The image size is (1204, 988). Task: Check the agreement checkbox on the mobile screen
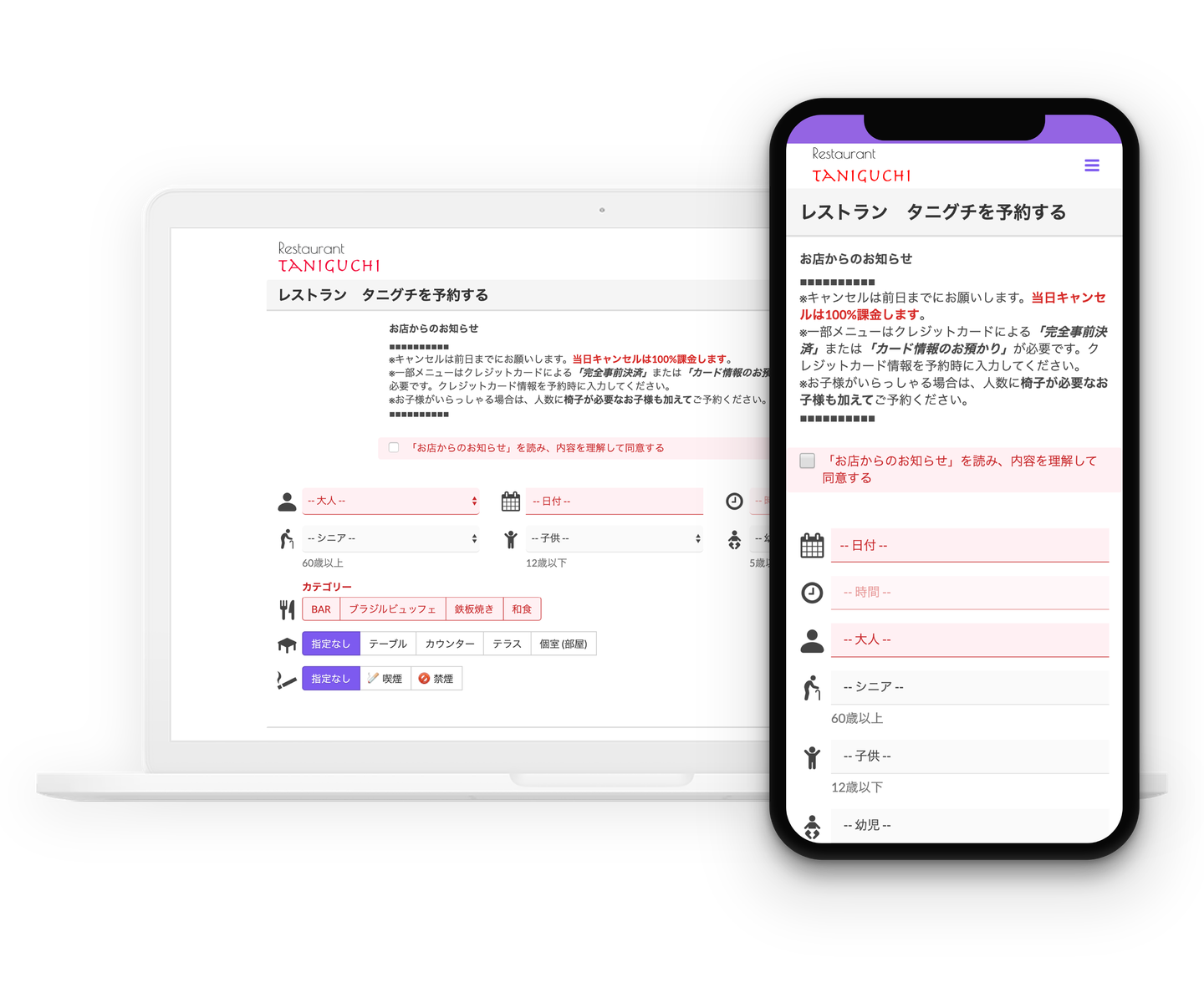point(807,460)
